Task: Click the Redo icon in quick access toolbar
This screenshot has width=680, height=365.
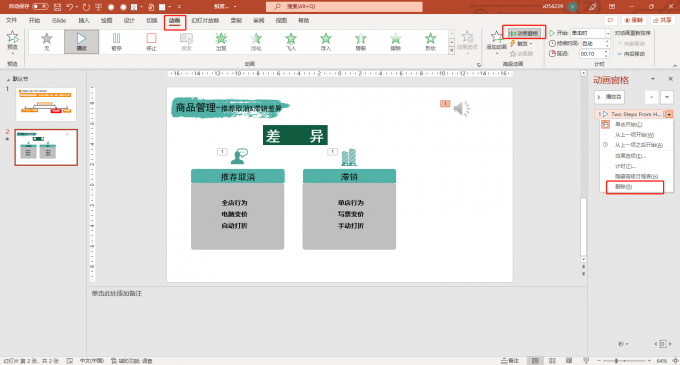Action: [86, 7]
